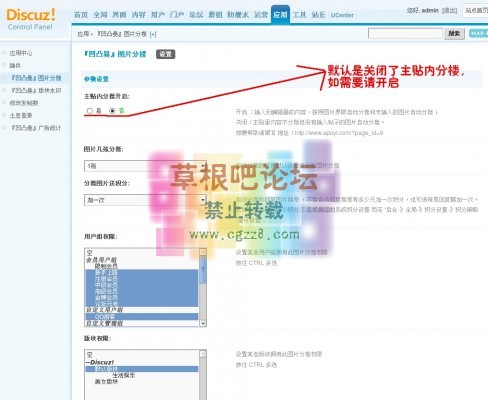
Task: Open the 论坛 top menu
Action: click(196, 15)
